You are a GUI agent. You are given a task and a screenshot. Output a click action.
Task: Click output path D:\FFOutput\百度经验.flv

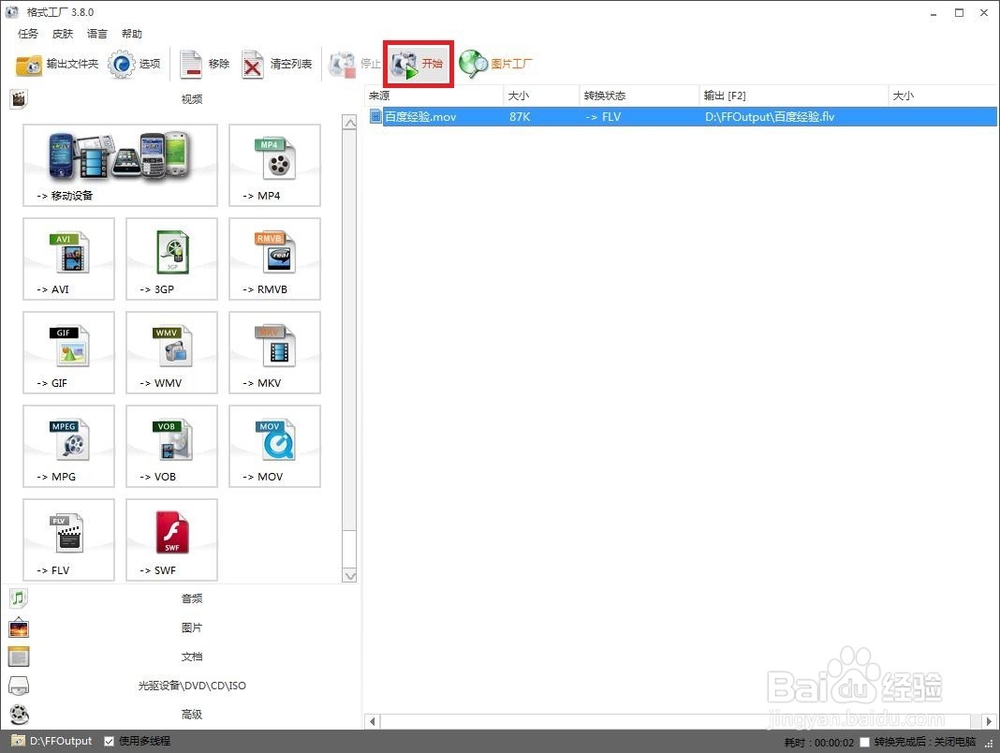pos(769,117)
